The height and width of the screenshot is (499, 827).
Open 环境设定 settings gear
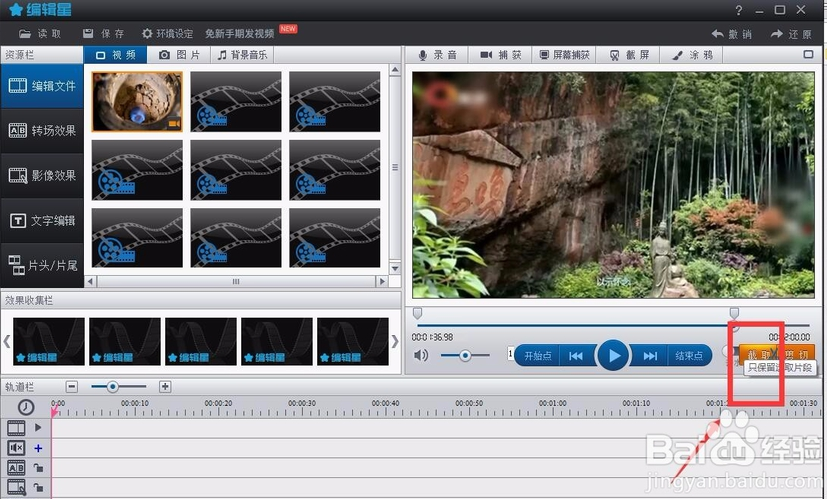tap(148, 33)
